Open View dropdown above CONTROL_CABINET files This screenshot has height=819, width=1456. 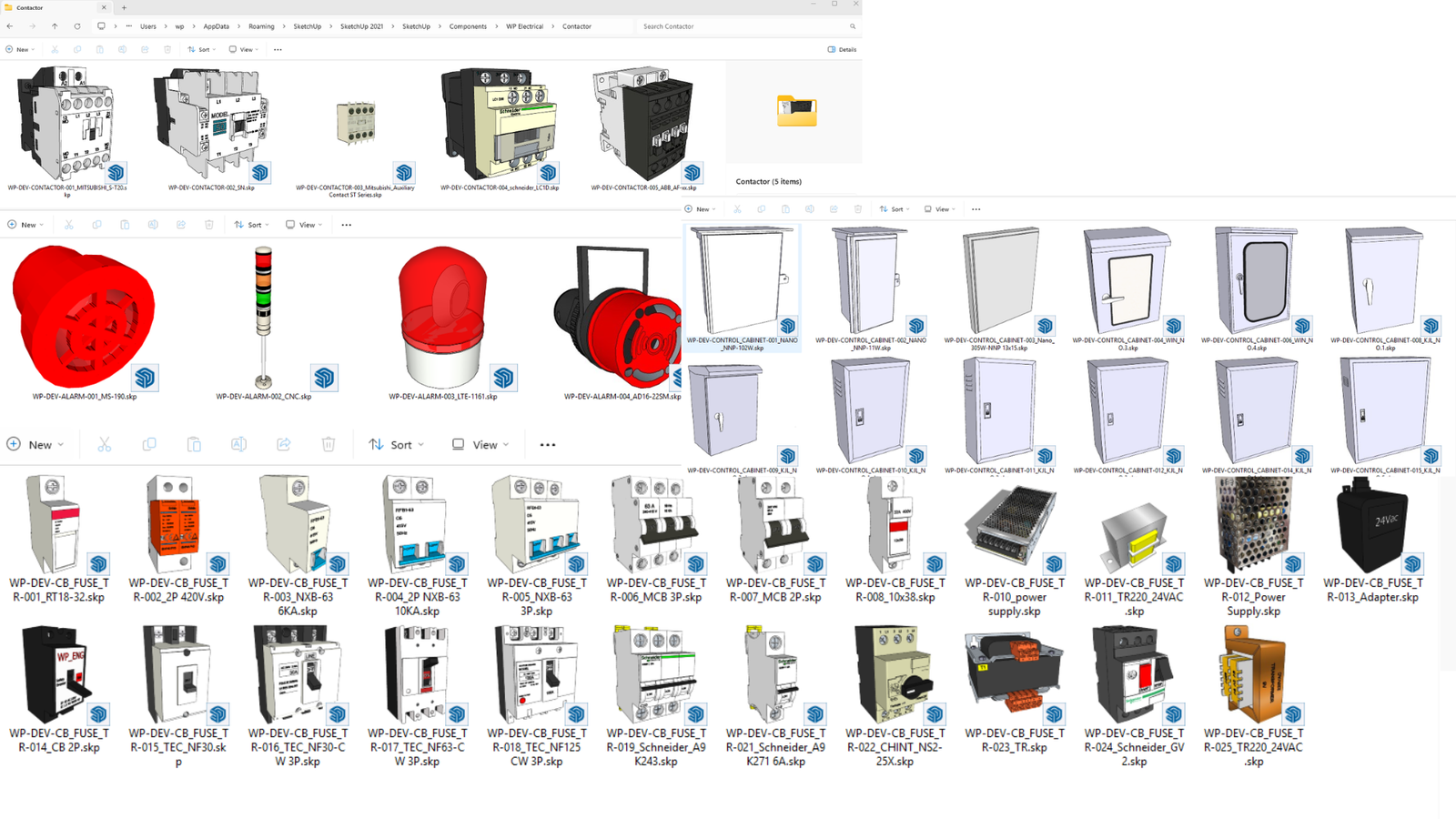click(x=940, y=209)
